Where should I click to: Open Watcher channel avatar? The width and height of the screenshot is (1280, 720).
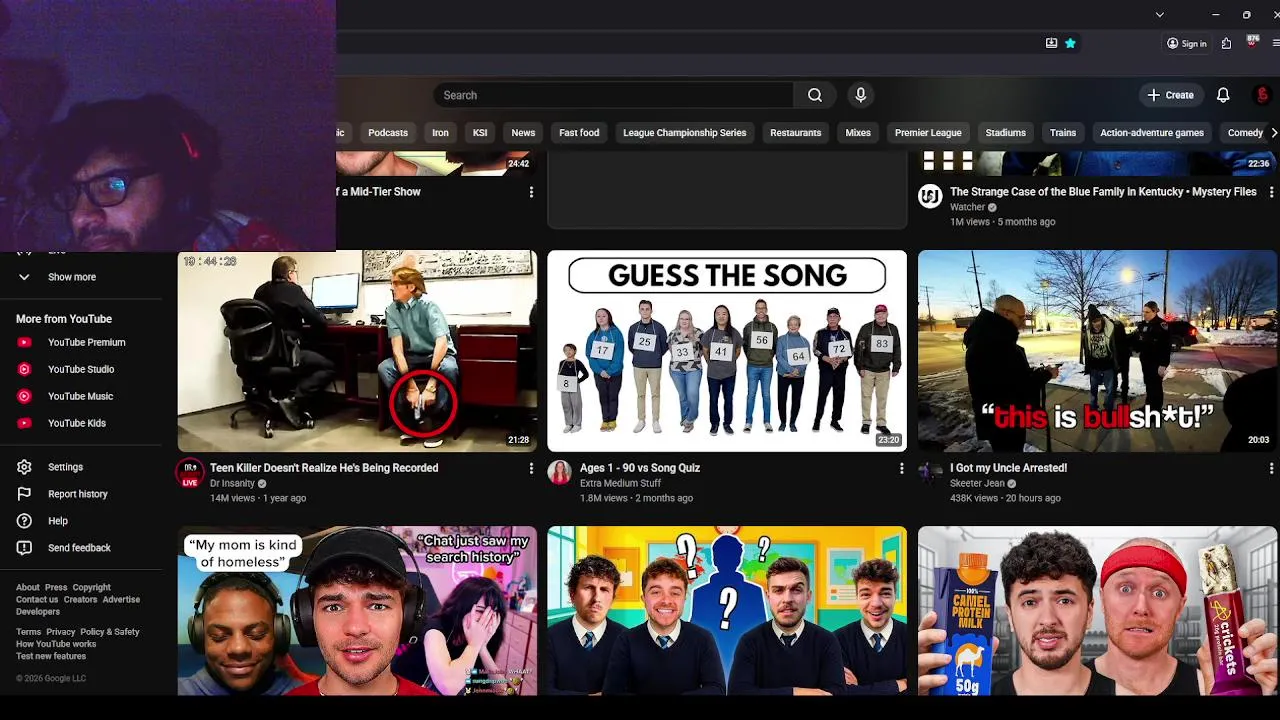(930, 196)
